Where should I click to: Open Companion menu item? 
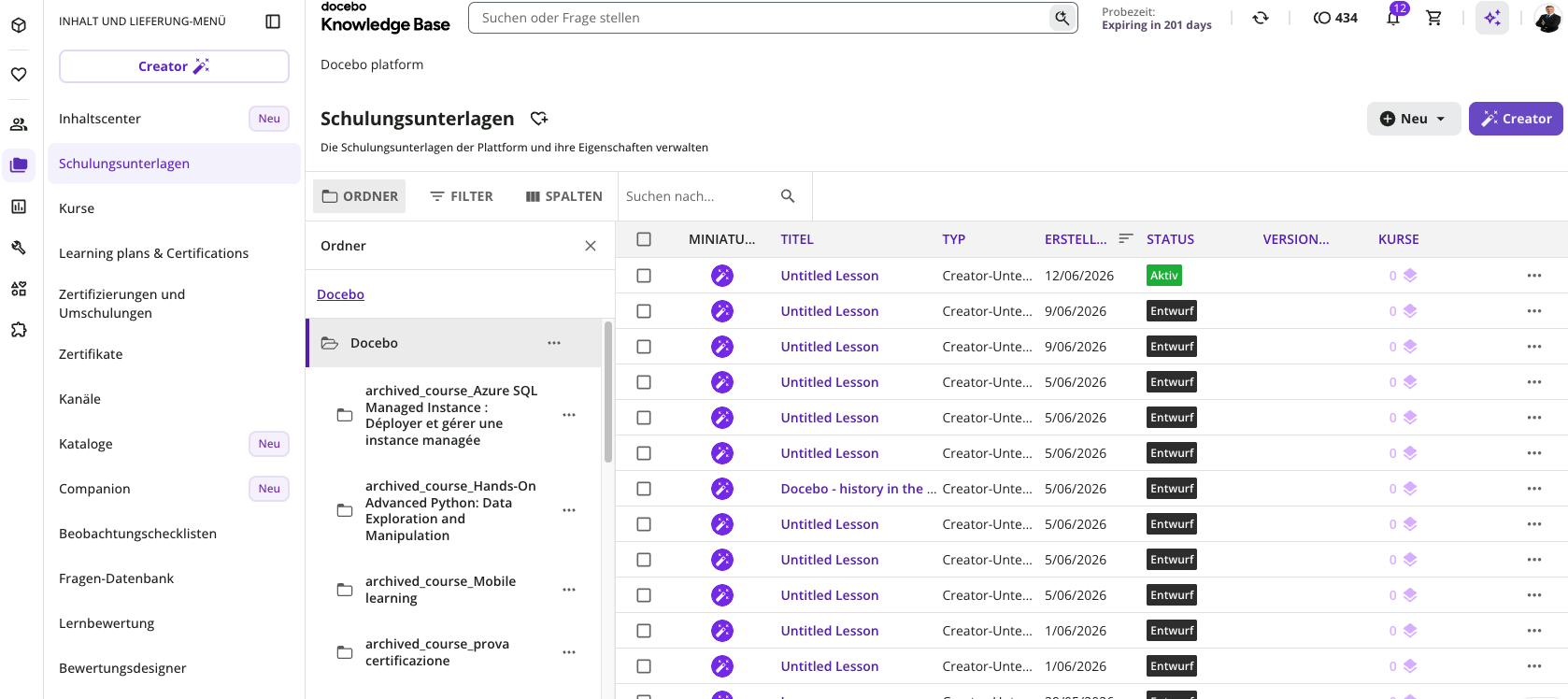click(174, 489)
